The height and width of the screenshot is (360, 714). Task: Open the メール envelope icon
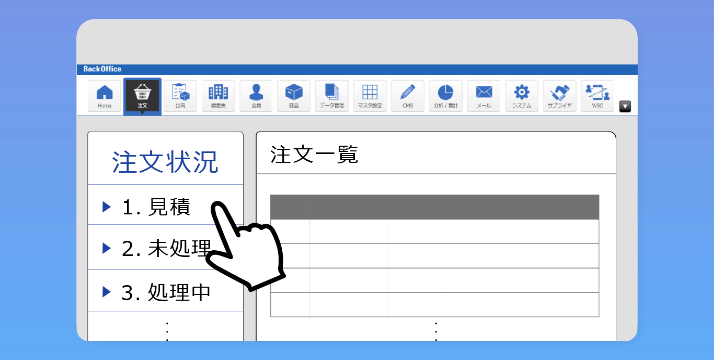[484, 96]
